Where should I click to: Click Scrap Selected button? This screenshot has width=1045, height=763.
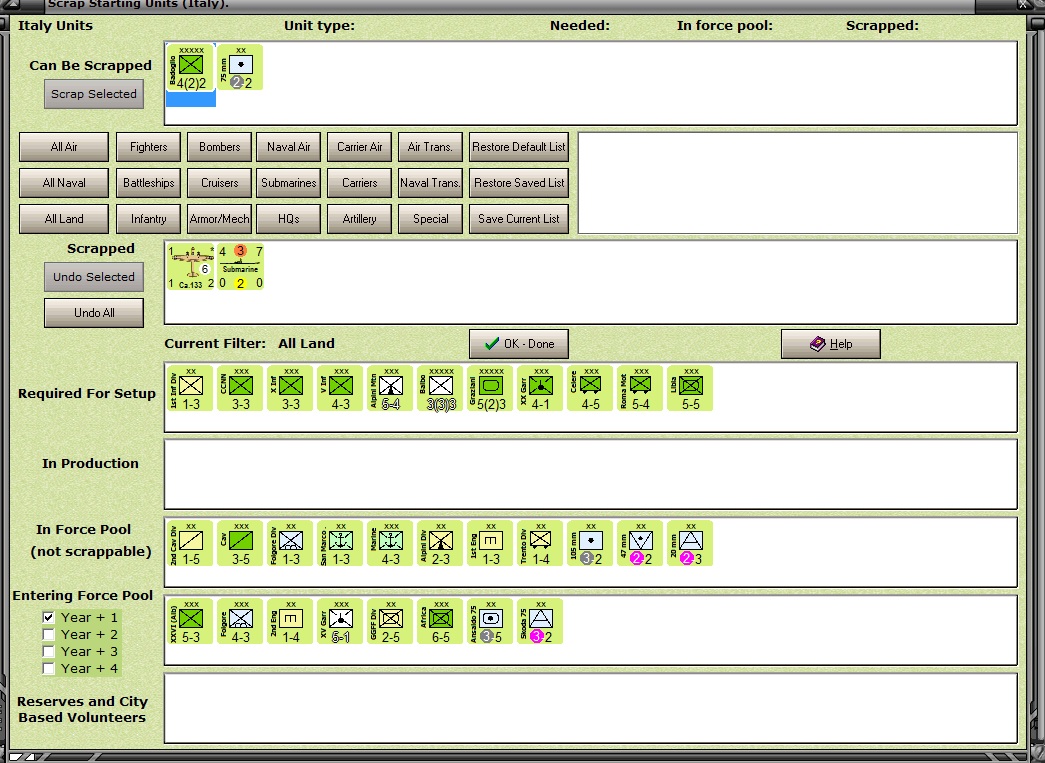pyautogui.click(x=94, y=94)
